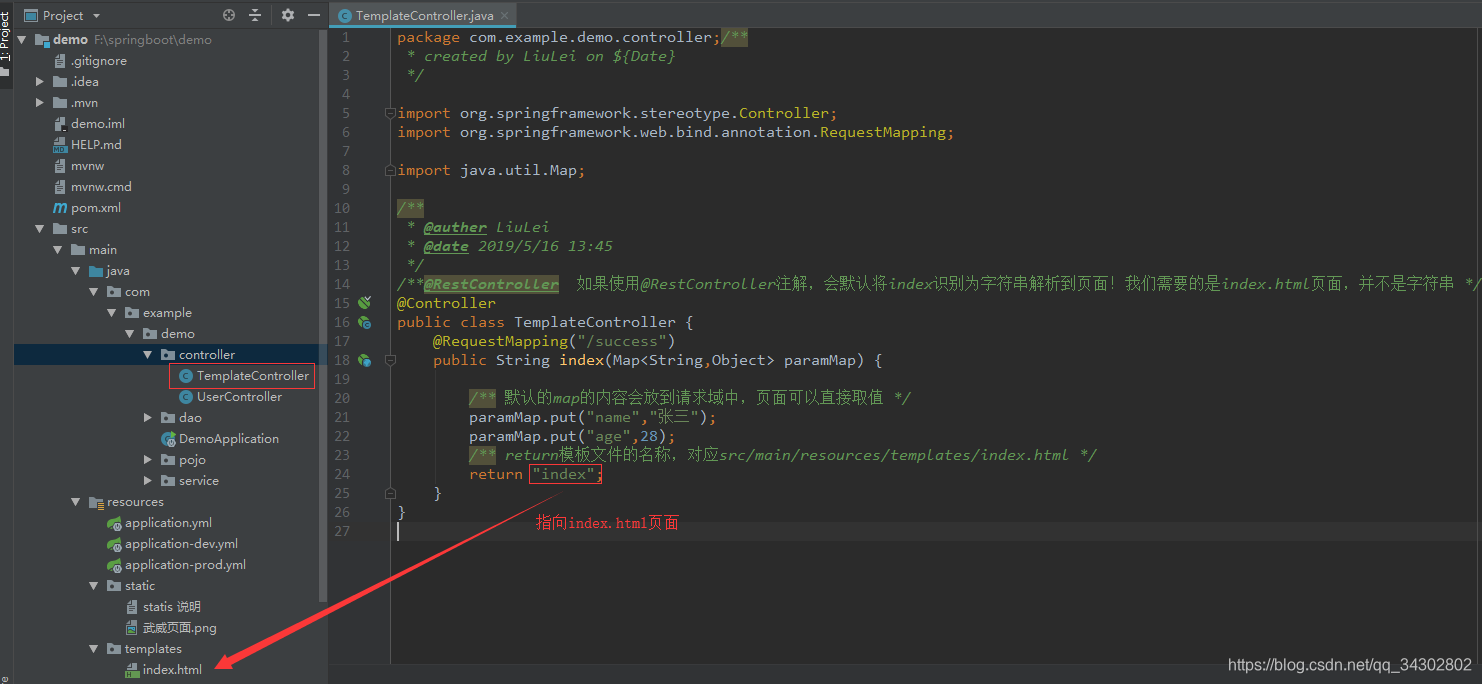
Task: Click the image icon of 武威页面.png
Action: pyautogui.click(x=132, y=628)
